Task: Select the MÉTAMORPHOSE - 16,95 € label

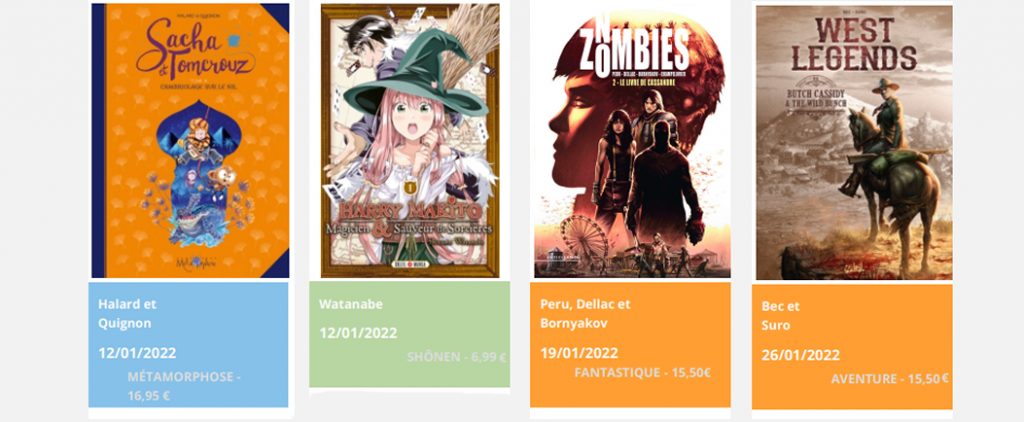Action: tap(184, 386)
